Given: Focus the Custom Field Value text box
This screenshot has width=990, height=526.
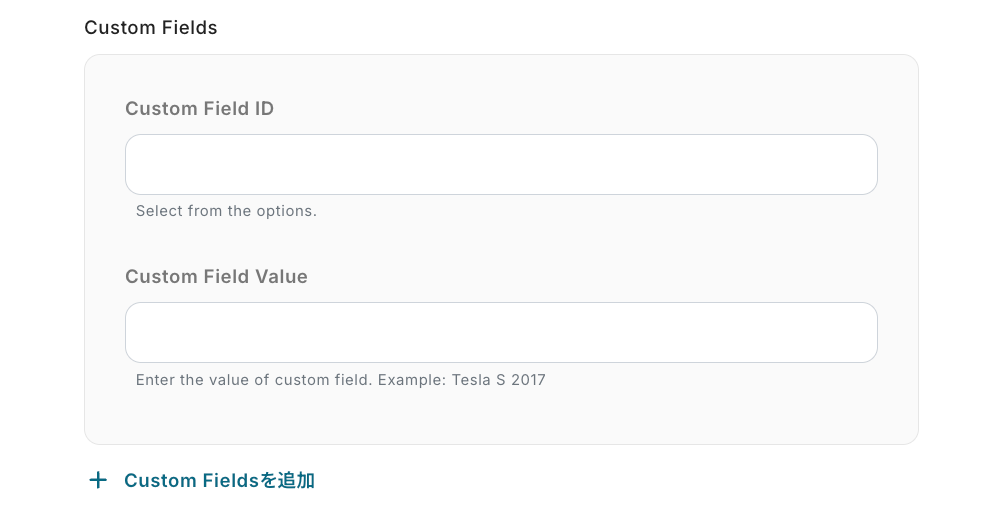Looking at the screenshot, I should click(x=501, y=333).
